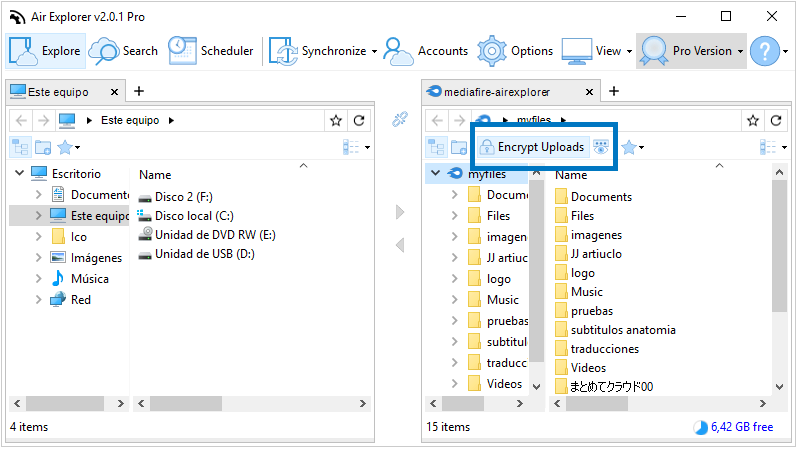The height and width of the screenshot is (449, 800).
Task: Click the Synchronize toolbar button
Action: coord(317,51)
